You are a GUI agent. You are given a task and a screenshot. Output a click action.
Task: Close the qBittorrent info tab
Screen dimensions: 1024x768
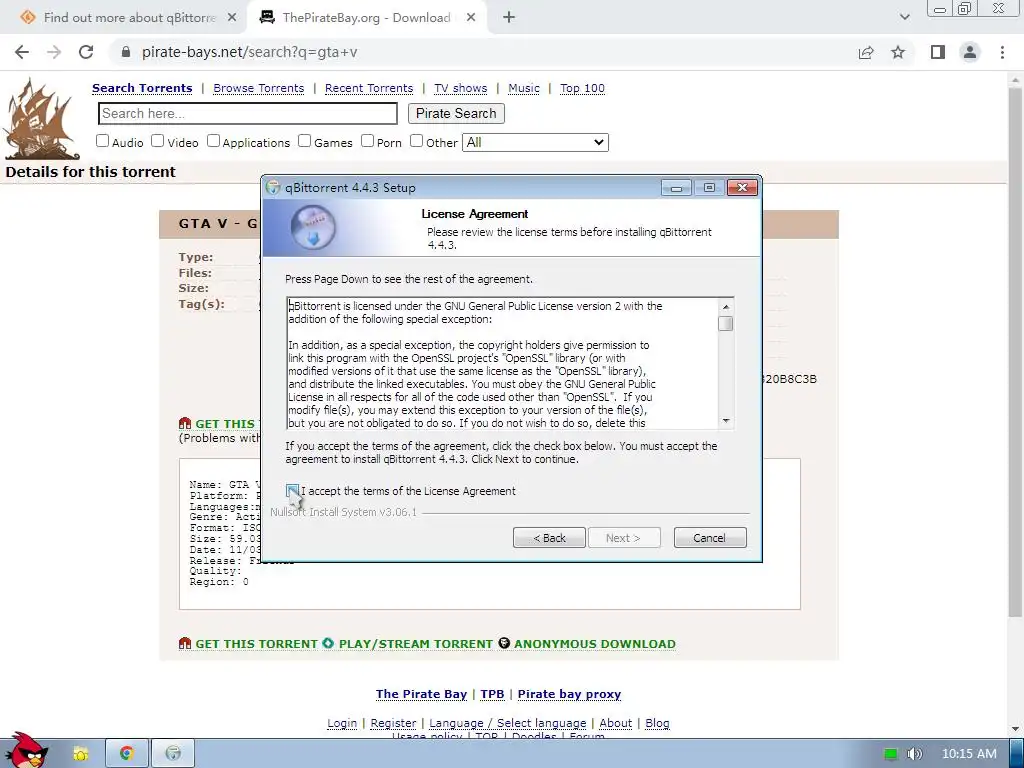pyautogui.click(x=232, y=18)
